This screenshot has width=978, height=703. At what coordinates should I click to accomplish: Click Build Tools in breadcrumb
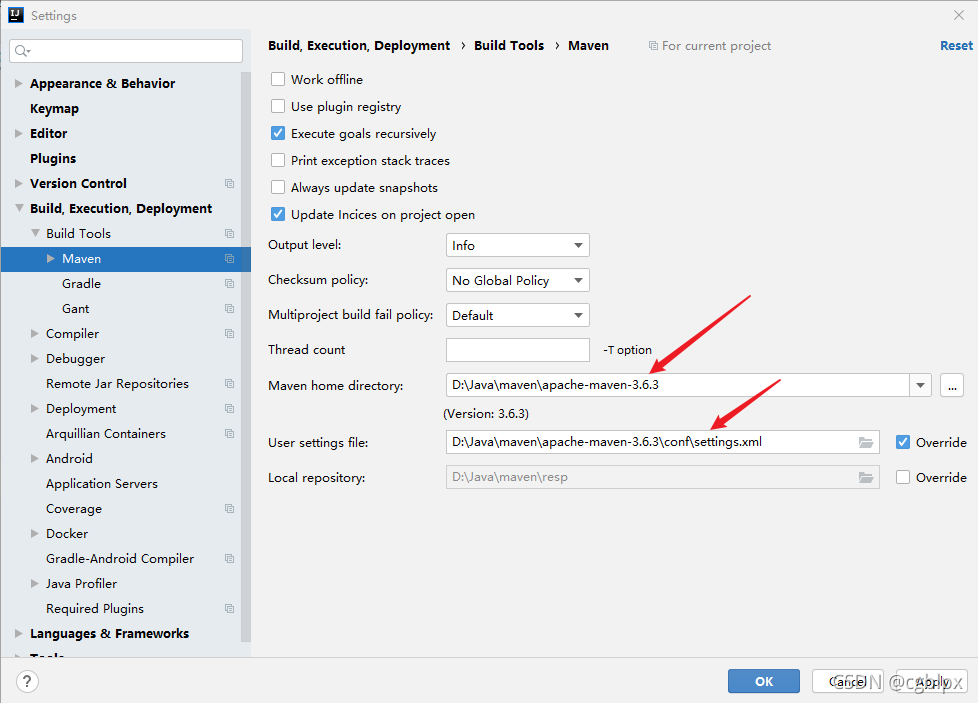[x=509, y=46]
